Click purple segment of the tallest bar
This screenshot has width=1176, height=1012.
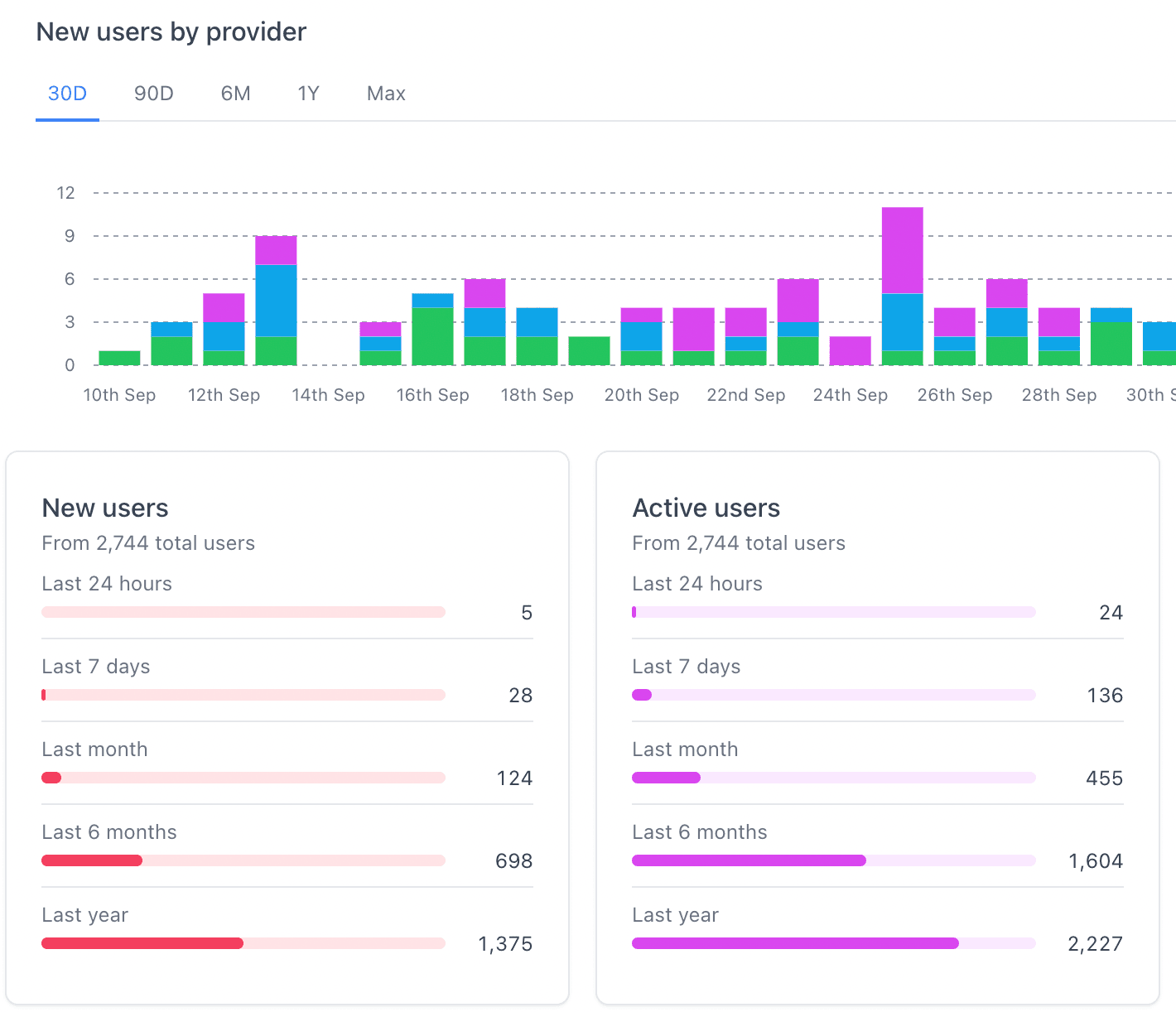[x=902, y=250]
